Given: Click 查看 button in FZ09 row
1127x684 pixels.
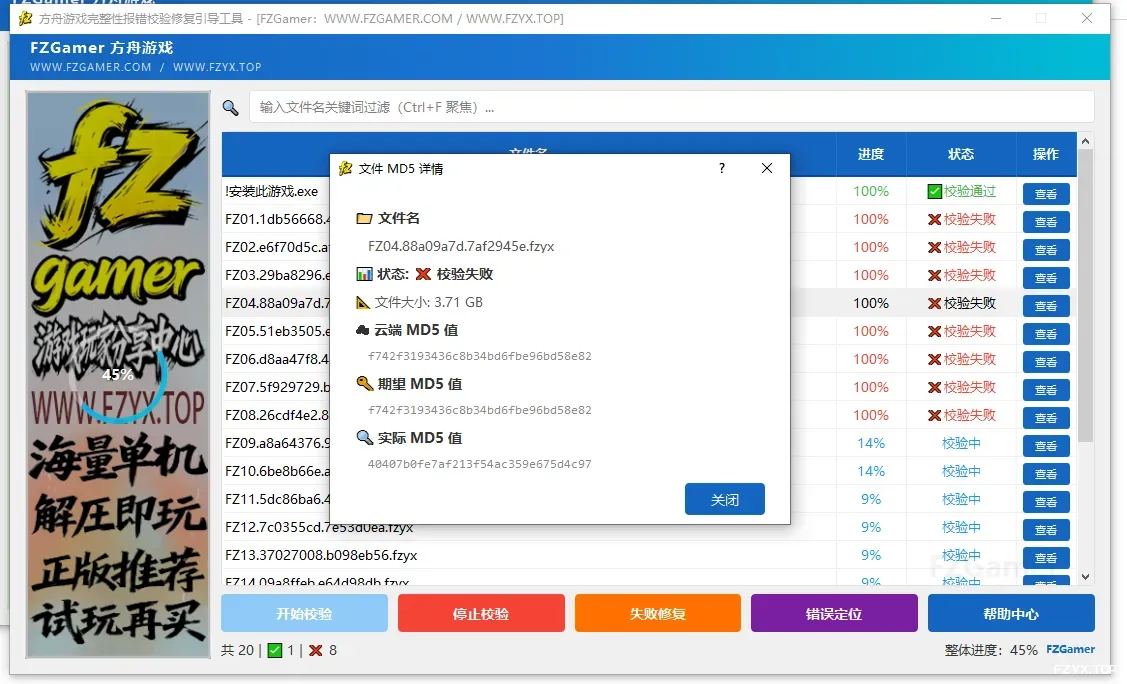Looking at the screenshot, I should click(x=1046, y=446).
